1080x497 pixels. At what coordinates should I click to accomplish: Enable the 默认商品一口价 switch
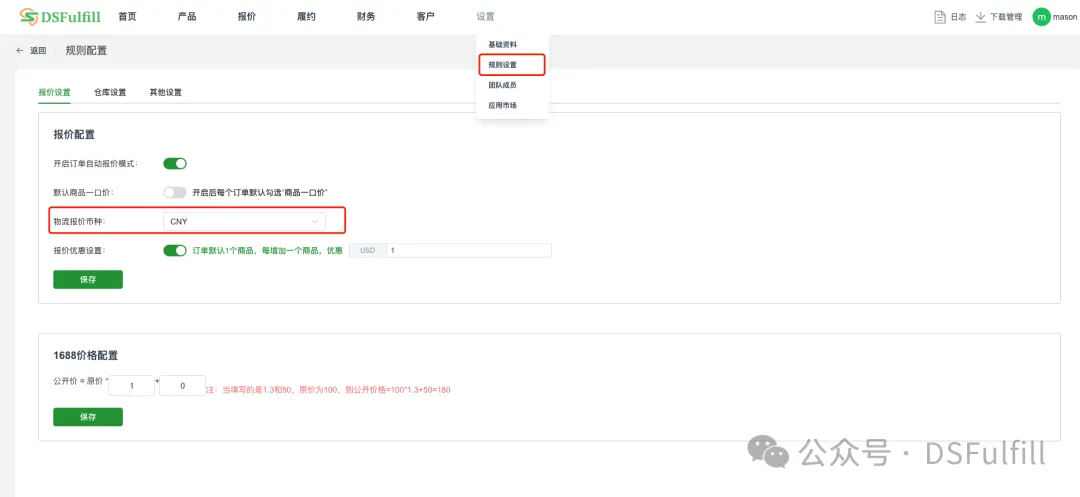[175, 192]
